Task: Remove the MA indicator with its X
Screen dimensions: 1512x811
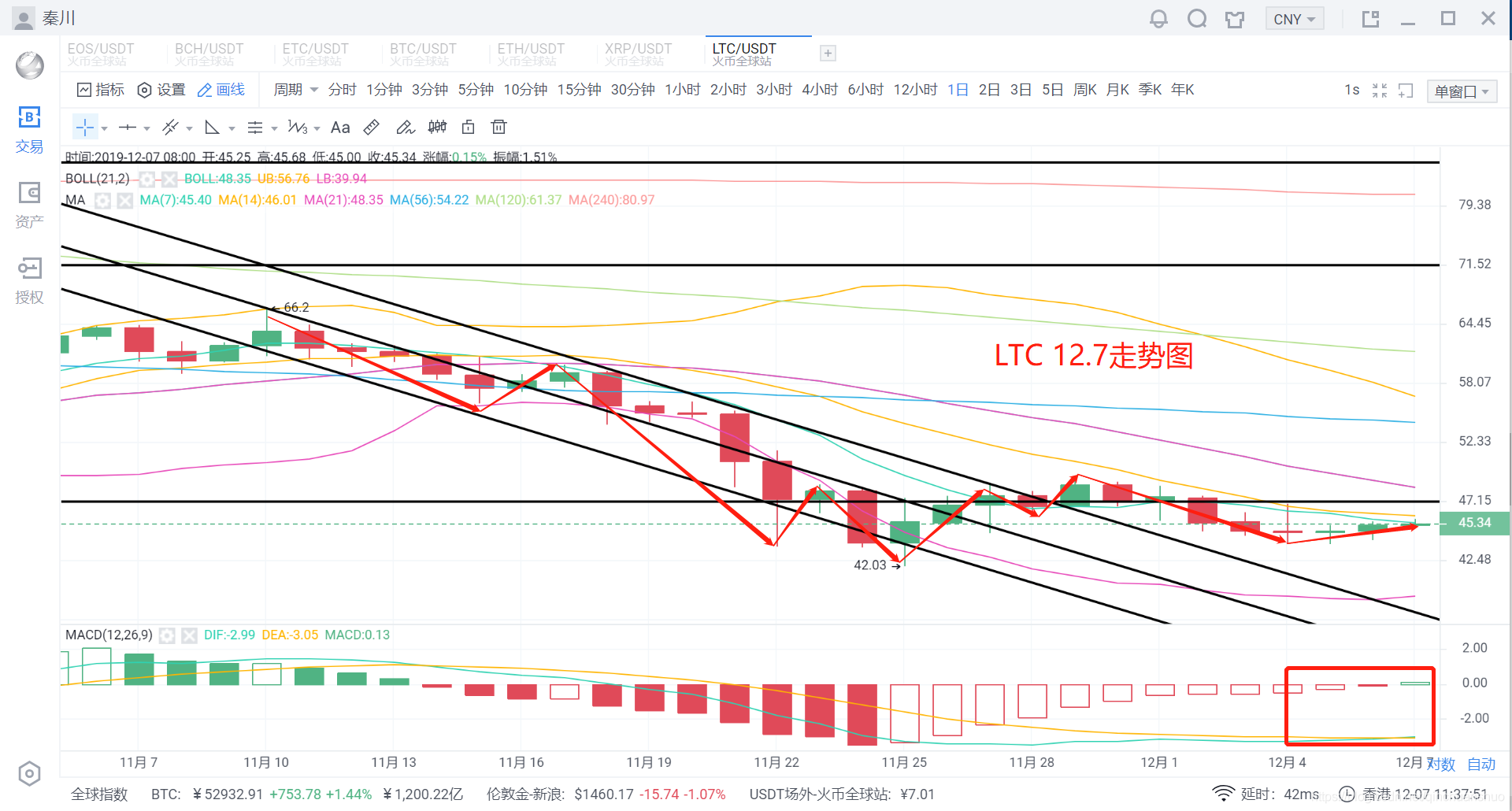Action: tap(124, 201)
